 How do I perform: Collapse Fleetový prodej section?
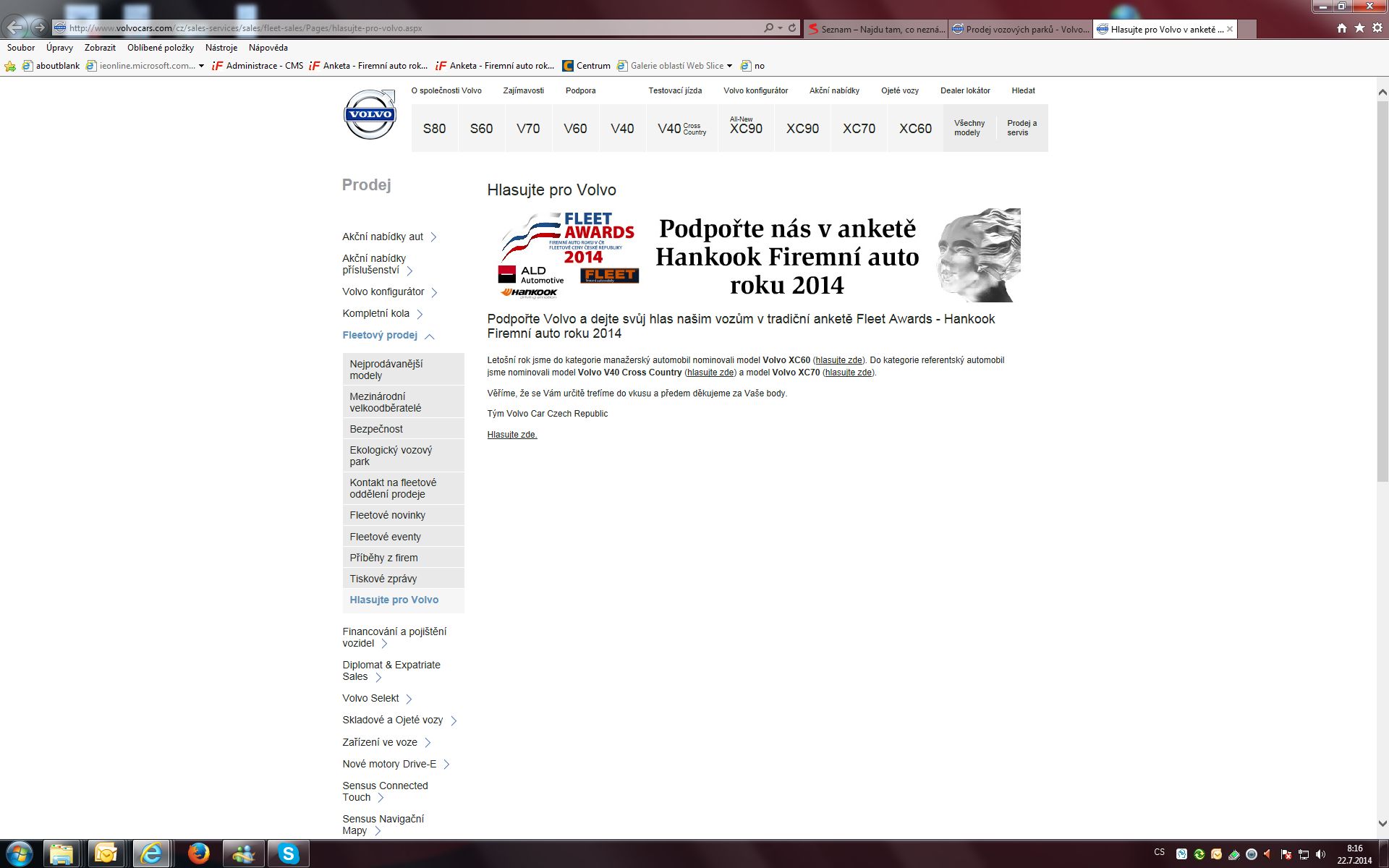coord(430,336)
